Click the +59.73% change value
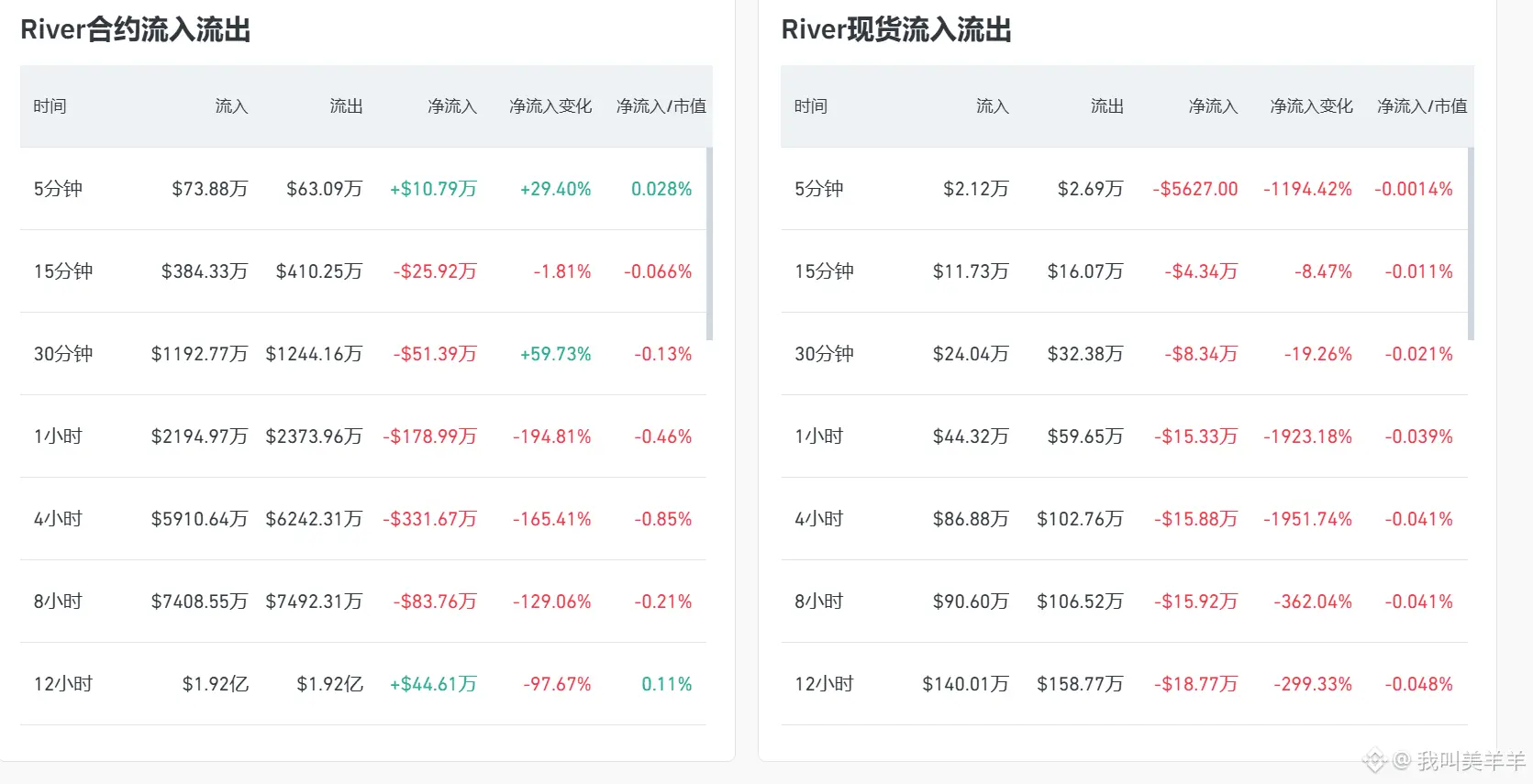 pyautogui.click(x=555, y=354)
